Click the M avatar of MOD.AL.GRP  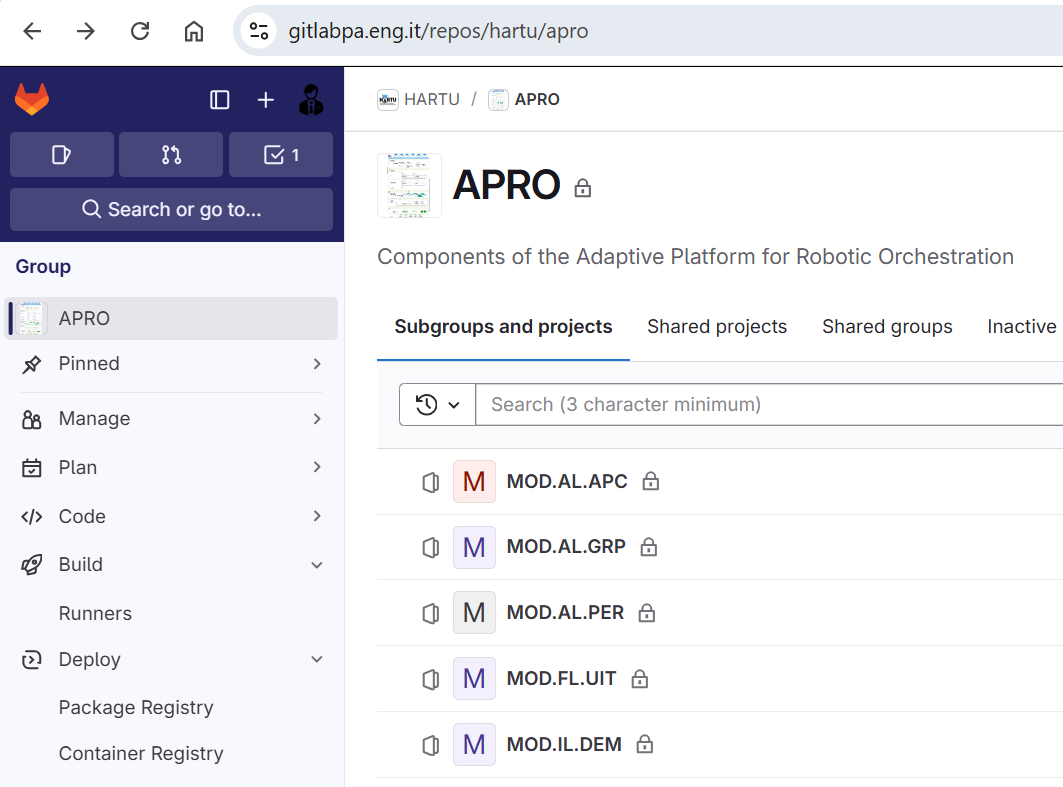(474, 547)
